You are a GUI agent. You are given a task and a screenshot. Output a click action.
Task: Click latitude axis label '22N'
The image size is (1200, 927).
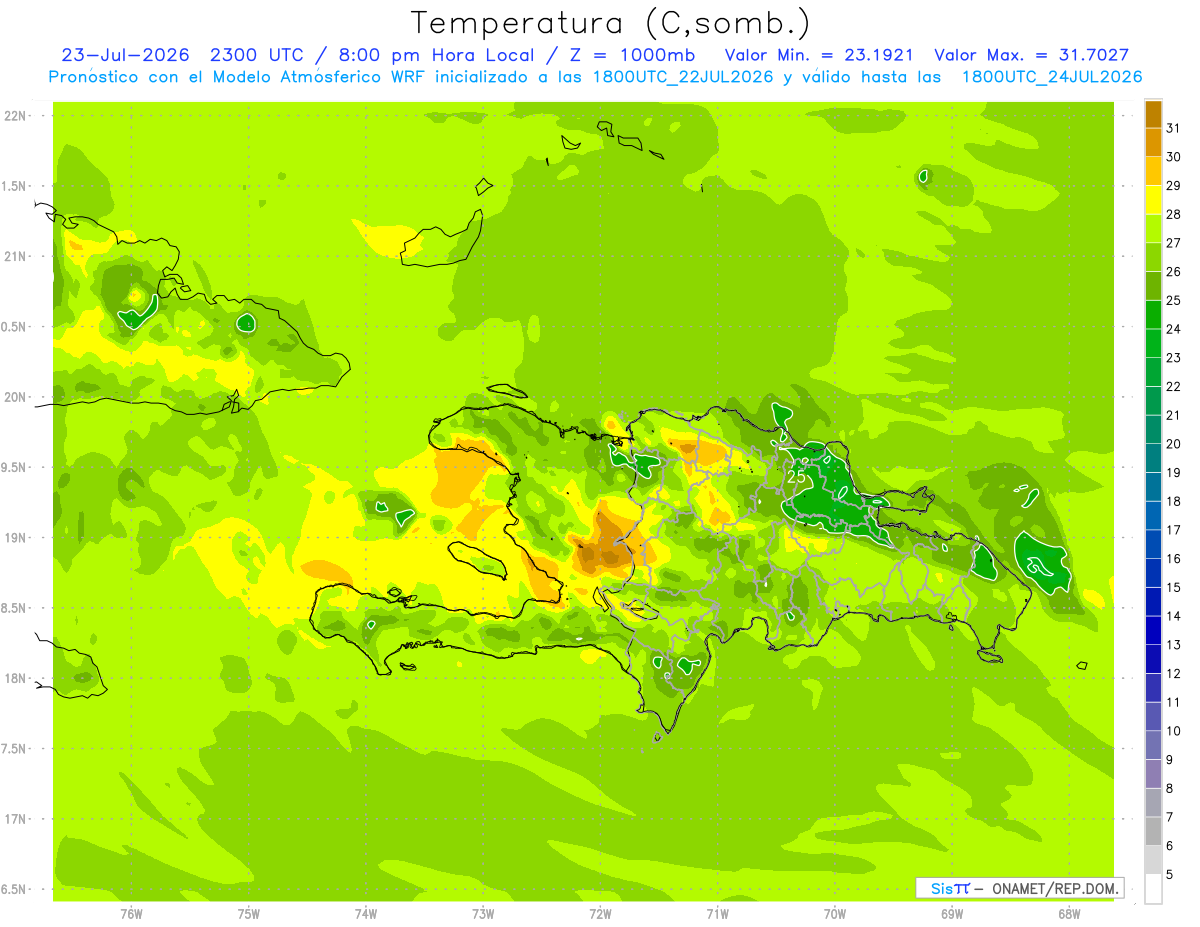coord(15,116)
